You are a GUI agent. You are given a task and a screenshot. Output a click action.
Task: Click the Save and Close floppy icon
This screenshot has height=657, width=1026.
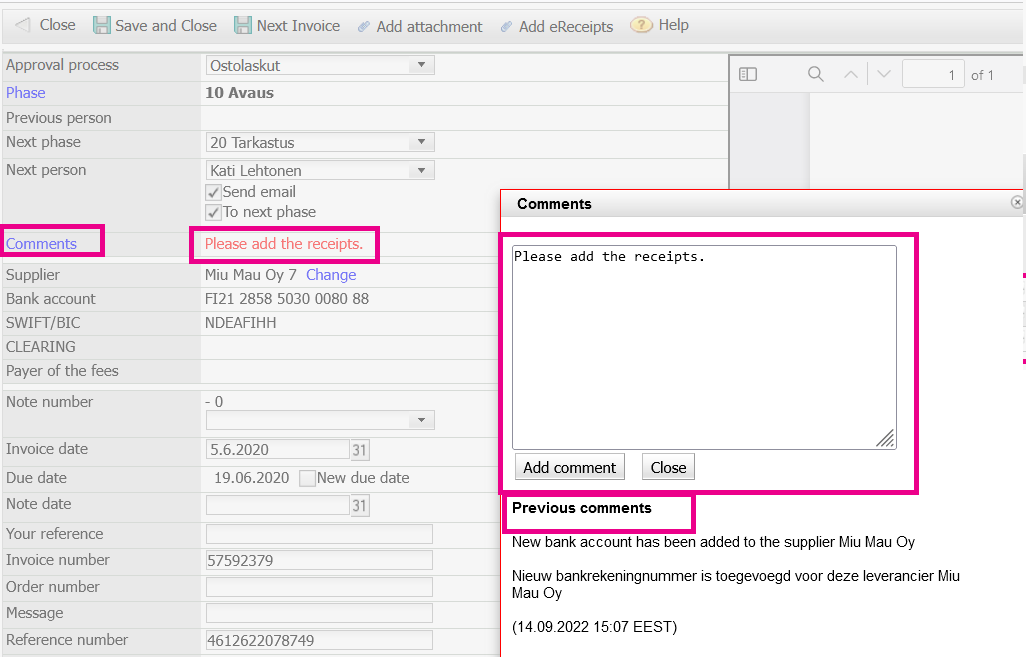pos(101,26)
